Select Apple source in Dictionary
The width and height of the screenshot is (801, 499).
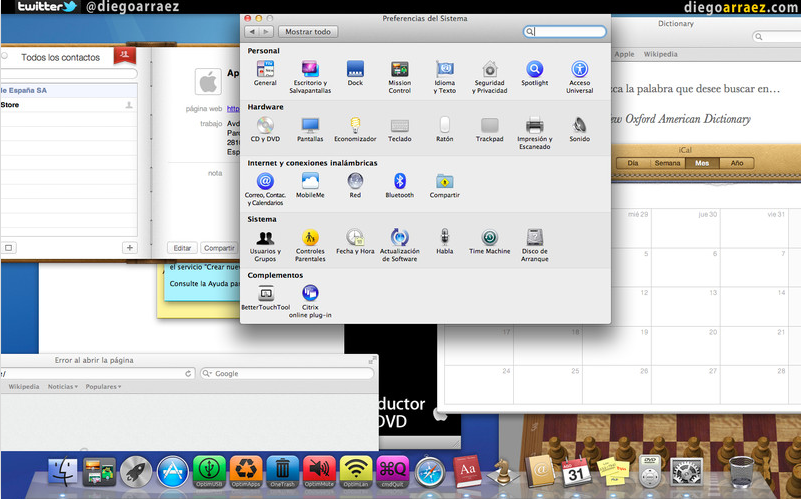click(624, 54)
